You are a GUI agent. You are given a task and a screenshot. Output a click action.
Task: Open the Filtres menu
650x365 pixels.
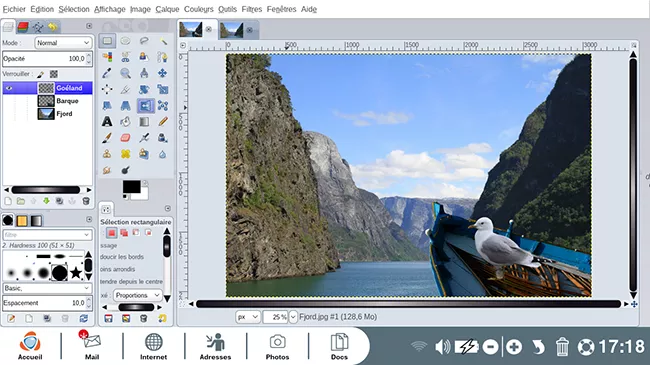pos(252,9)
